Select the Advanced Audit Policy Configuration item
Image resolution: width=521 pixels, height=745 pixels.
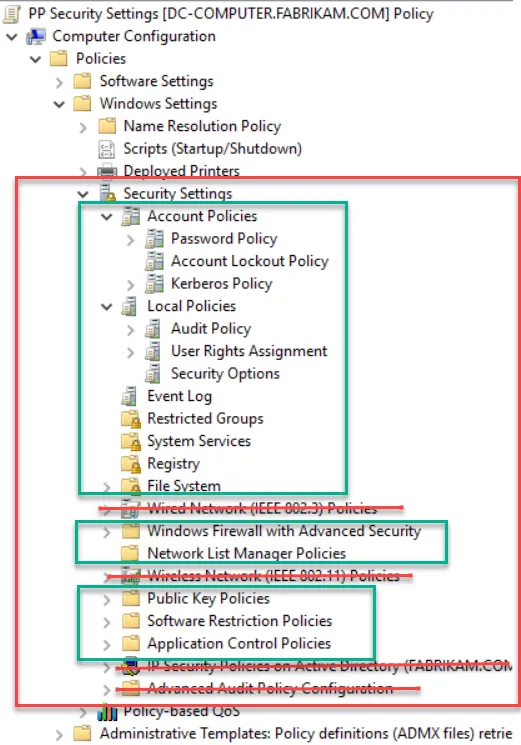pyautogui.click(x=270, y=688)
